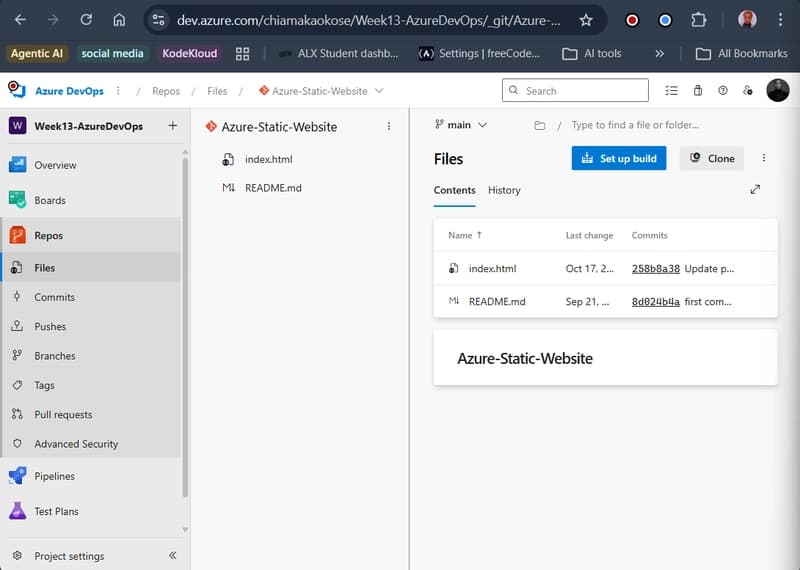Toggle full screen view with expand arrows

755,190
